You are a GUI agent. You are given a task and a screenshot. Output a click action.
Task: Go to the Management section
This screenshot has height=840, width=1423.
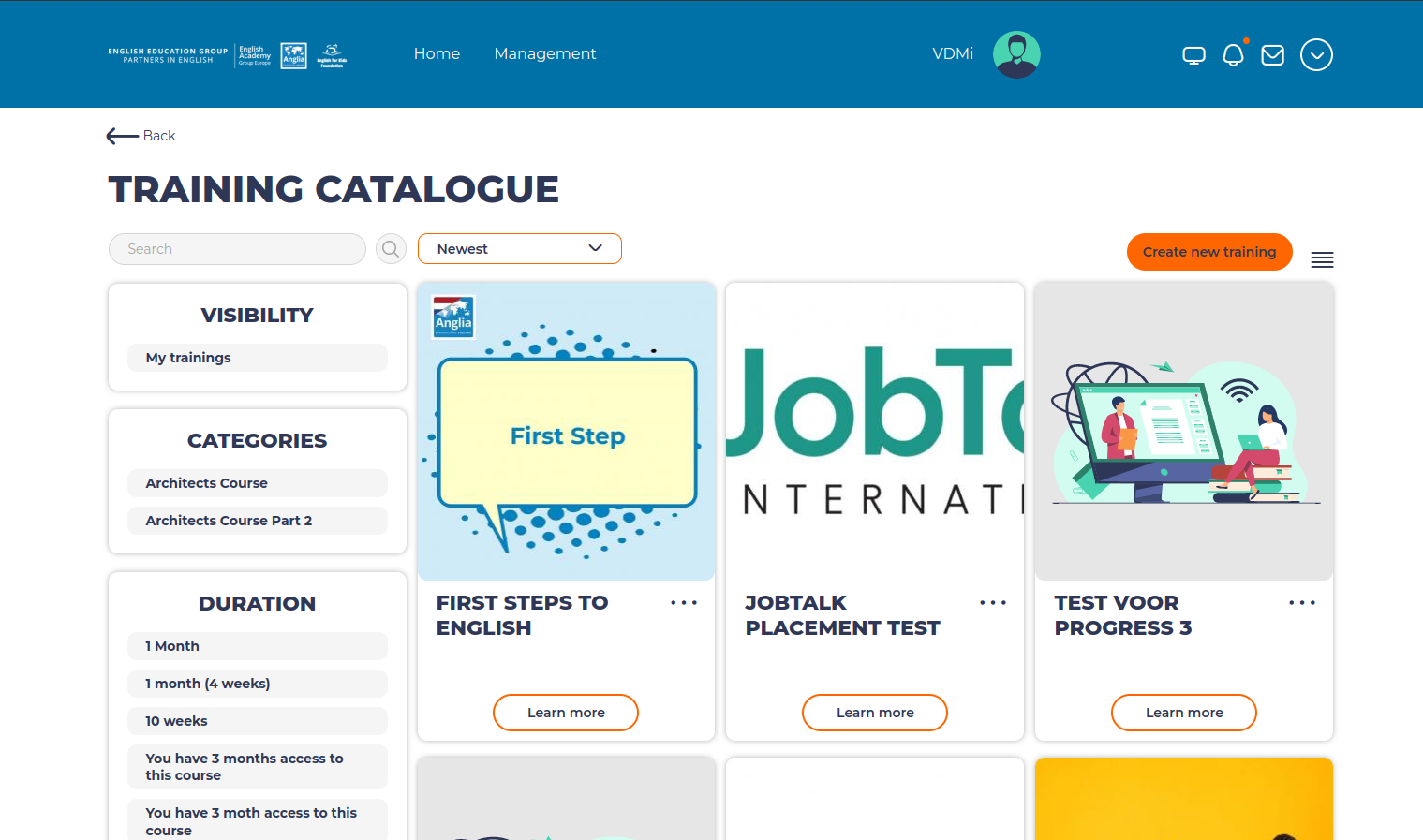544,53
